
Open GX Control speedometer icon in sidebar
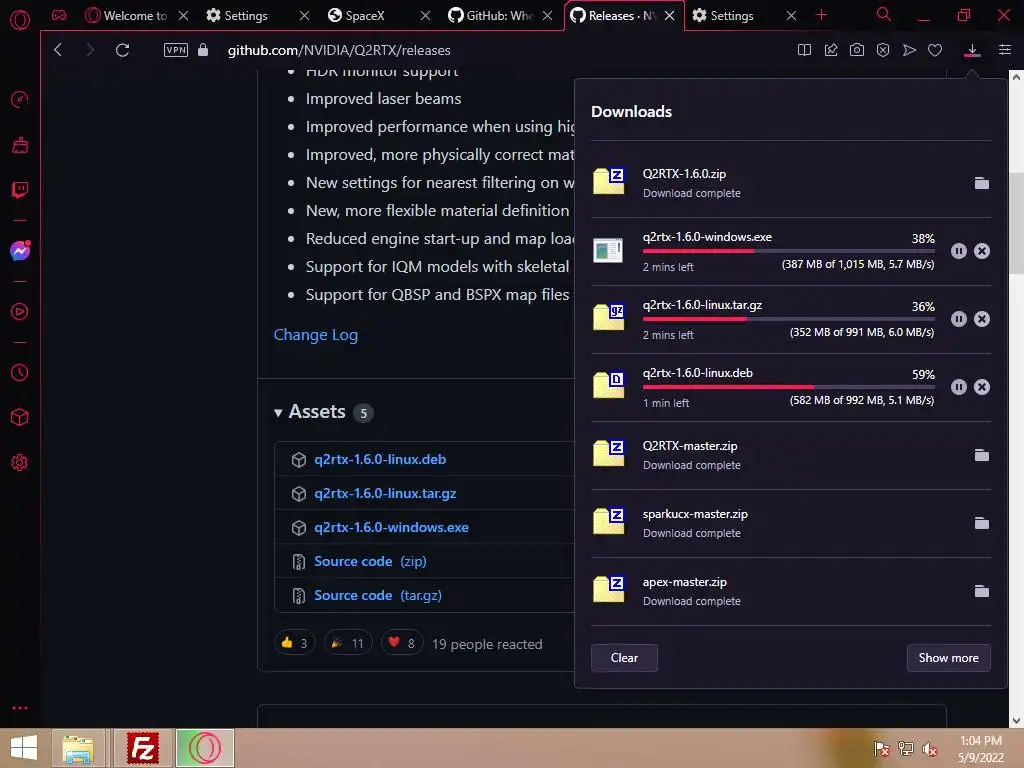click(x=20, y=100)
